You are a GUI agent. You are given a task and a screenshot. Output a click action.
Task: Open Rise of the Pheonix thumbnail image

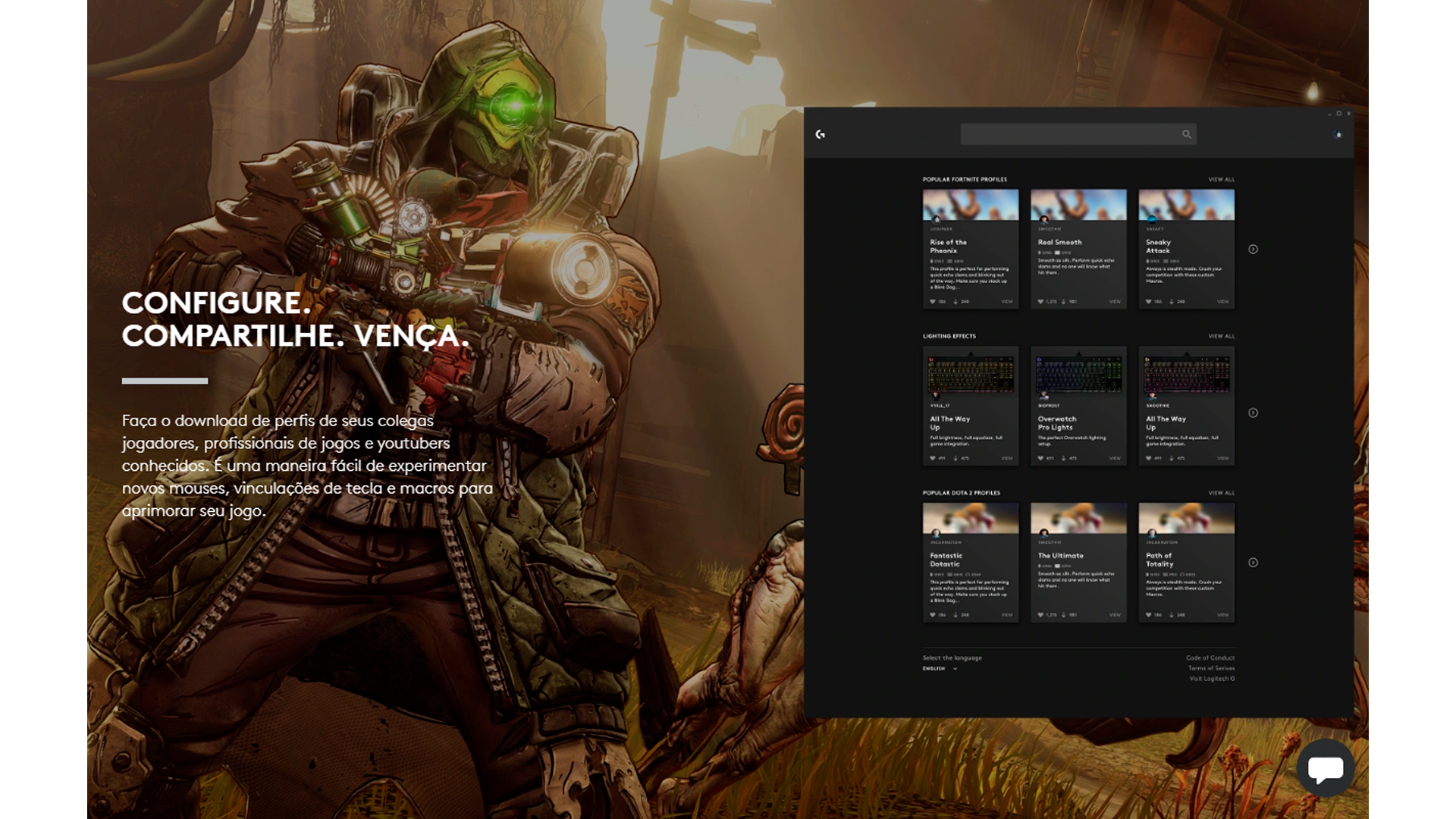click(x=970, y=205)
